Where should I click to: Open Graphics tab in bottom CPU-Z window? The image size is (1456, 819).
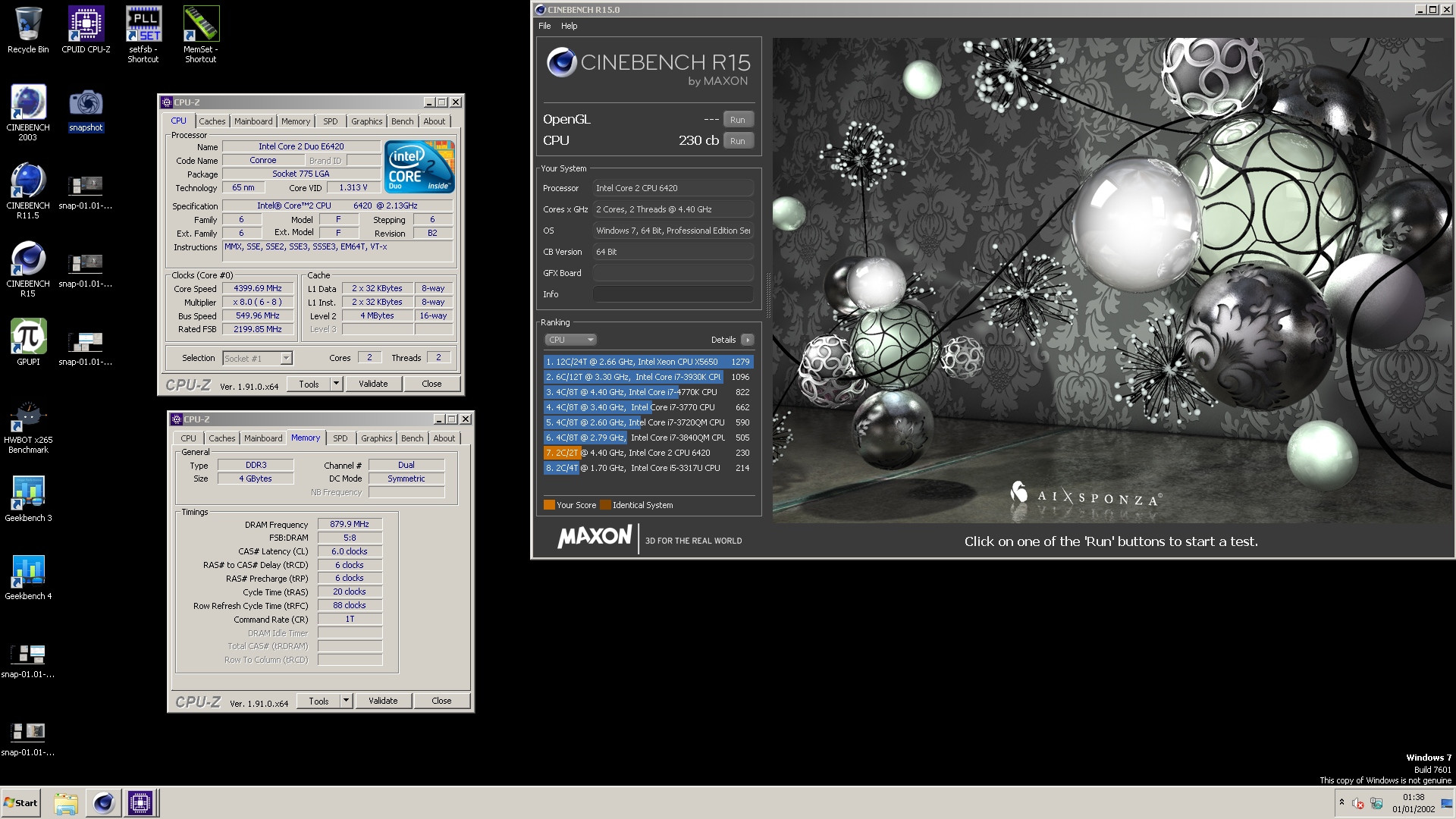point(377,438)
